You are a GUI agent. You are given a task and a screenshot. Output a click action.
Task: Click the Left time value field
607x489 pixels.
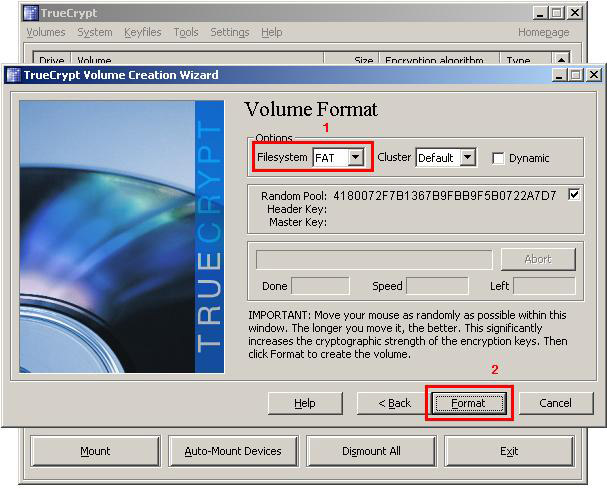[544, 286]
